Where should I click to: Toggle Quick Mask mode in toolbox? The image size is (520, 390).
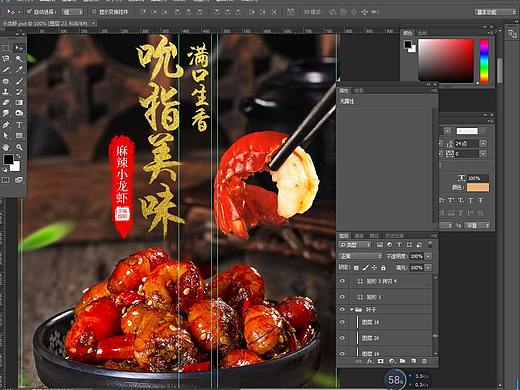click(x=6, y=180)
